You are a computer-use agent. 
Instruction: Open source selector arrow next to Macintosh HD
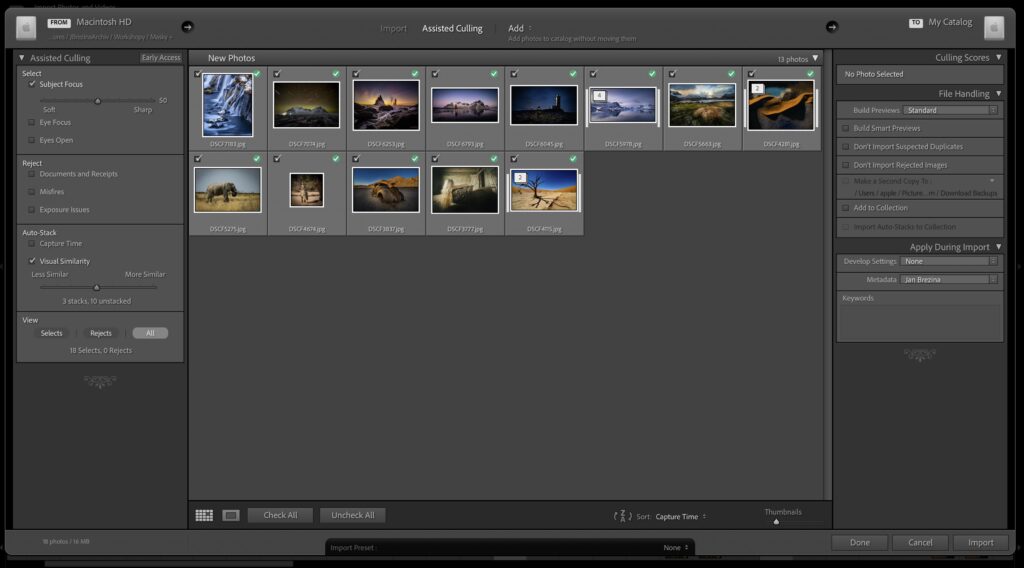tap(187, 27)
